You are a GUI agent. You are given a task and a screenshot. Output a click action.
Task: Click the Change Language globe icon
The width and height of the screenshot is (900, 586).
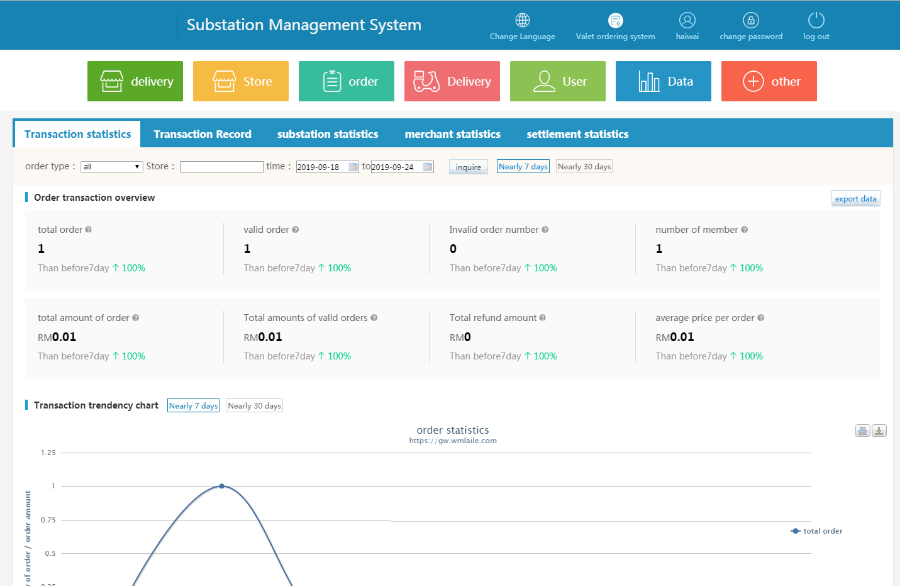(x=522, y=20)
